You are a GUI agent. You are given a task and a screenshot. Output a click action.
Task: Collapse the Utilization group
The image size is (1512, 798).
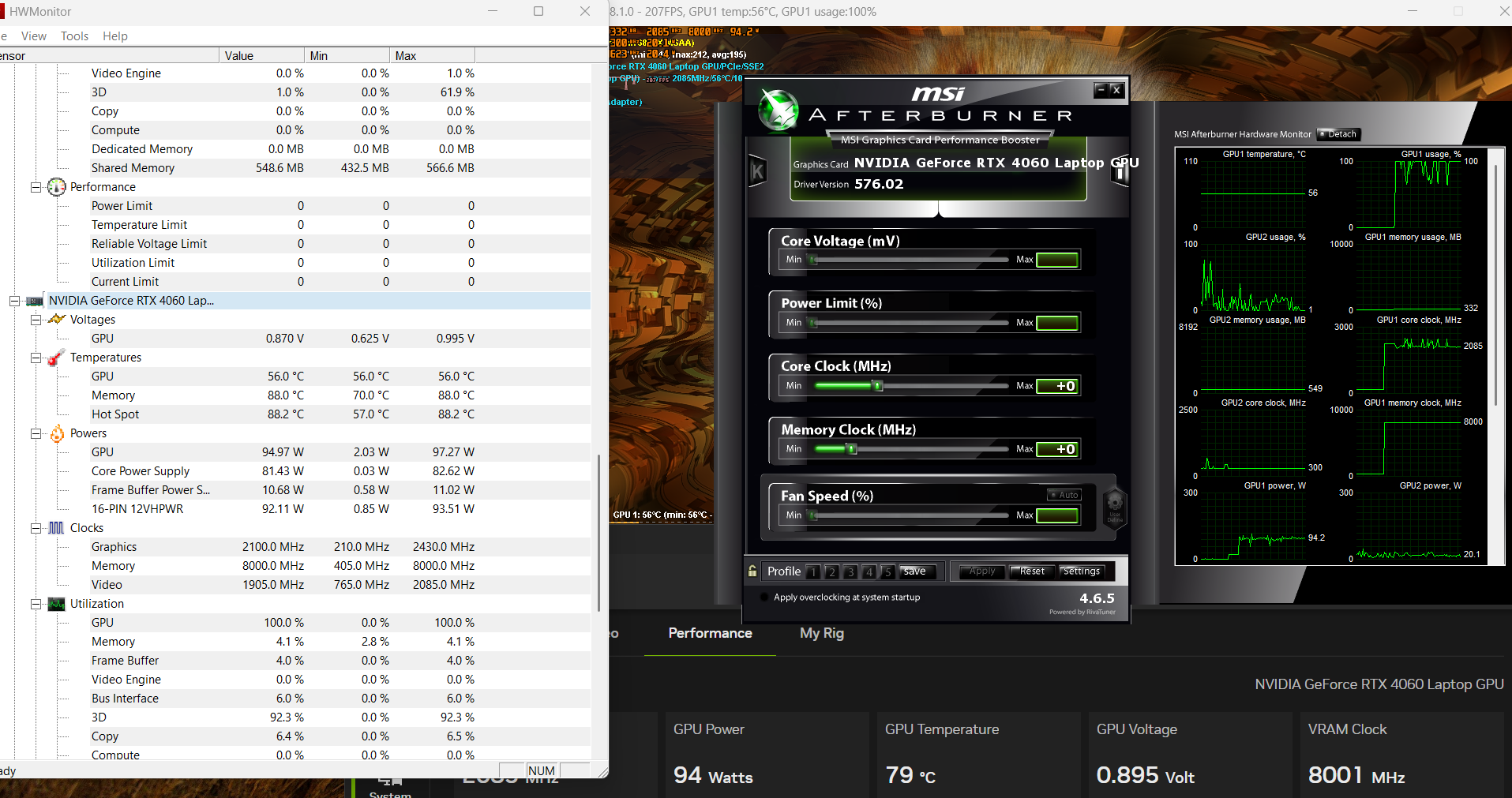(36, 604)
